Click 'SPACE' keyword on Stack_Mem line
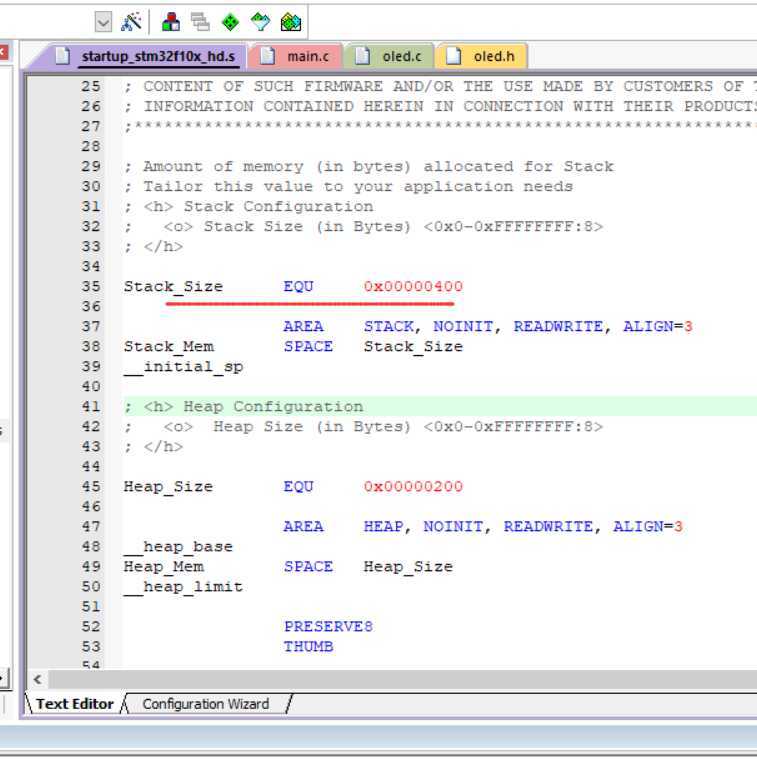 tap(308, 347)
